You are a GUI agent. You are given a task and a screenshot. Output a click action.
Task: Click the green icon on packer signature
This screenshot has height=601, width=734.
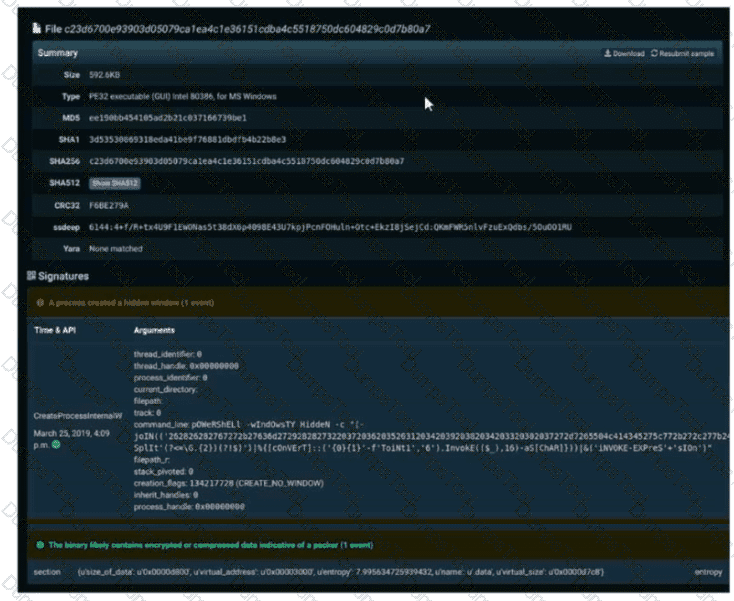tap(40, 545)
